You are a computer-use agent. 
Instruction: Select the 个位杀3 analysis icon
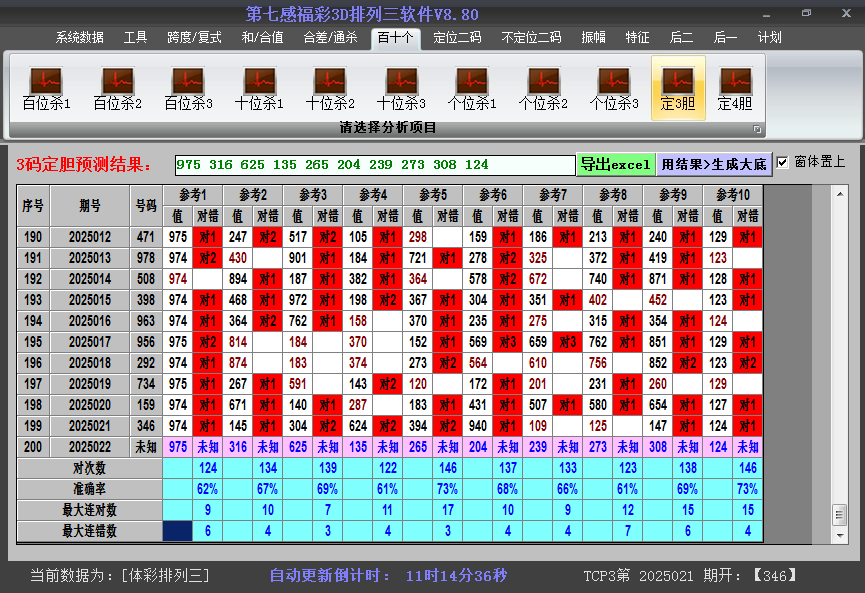coord(614,89)
